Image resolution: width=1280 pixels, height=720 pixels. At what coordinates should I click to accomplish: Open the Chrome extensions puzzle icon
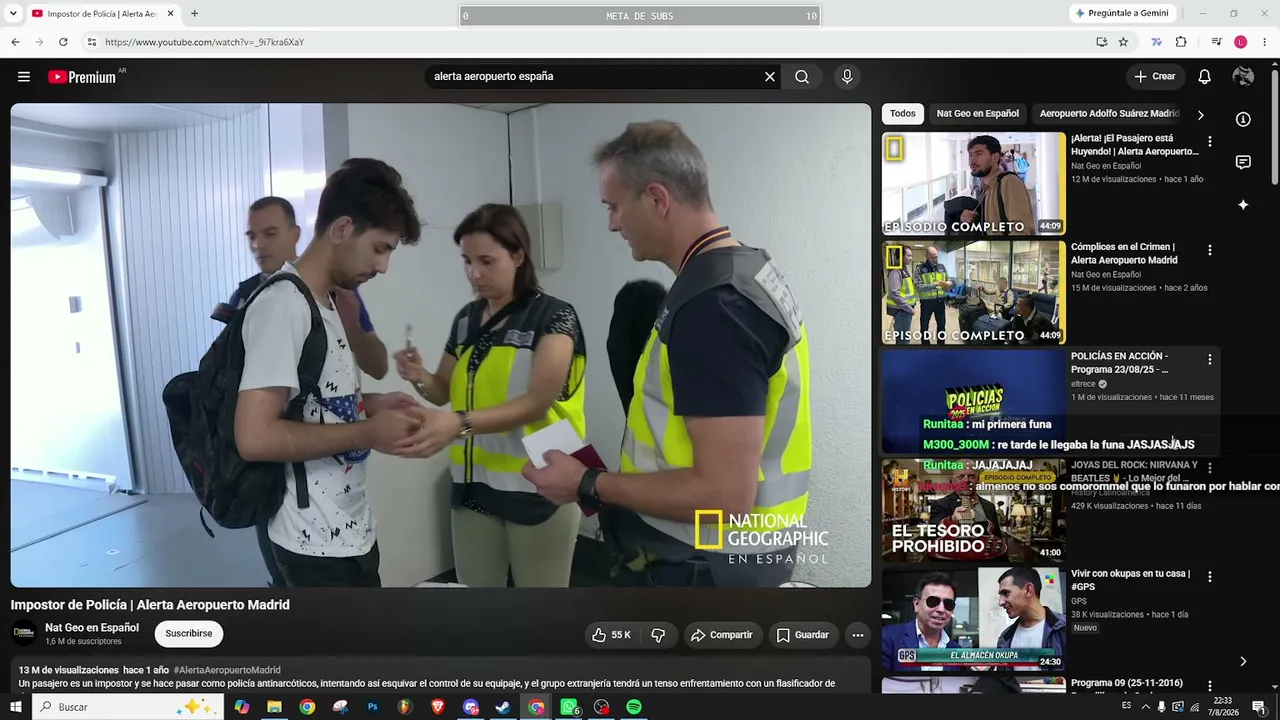tap(1181, 42)
